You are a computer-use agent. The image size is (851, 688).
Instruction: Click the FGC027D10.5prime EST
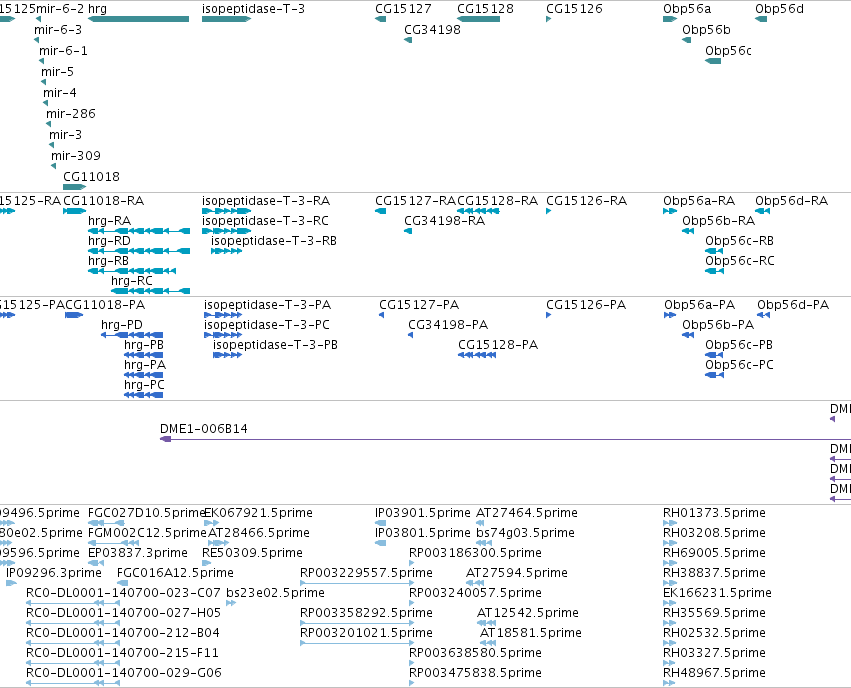click(106, 523)
